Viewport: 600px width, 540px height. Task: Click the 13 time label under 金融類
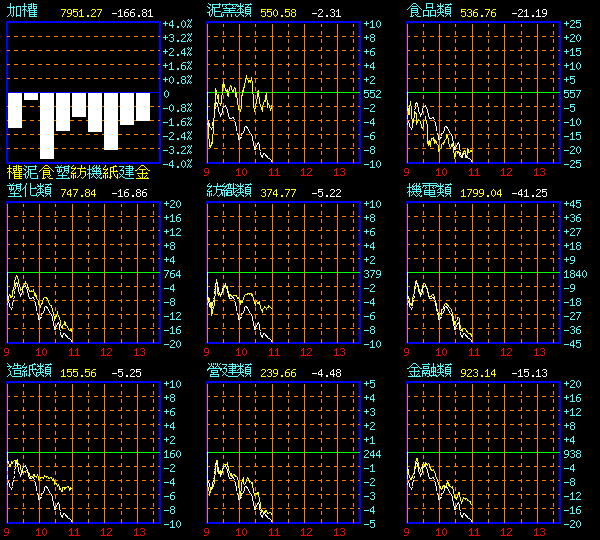(x=540, y=532)
